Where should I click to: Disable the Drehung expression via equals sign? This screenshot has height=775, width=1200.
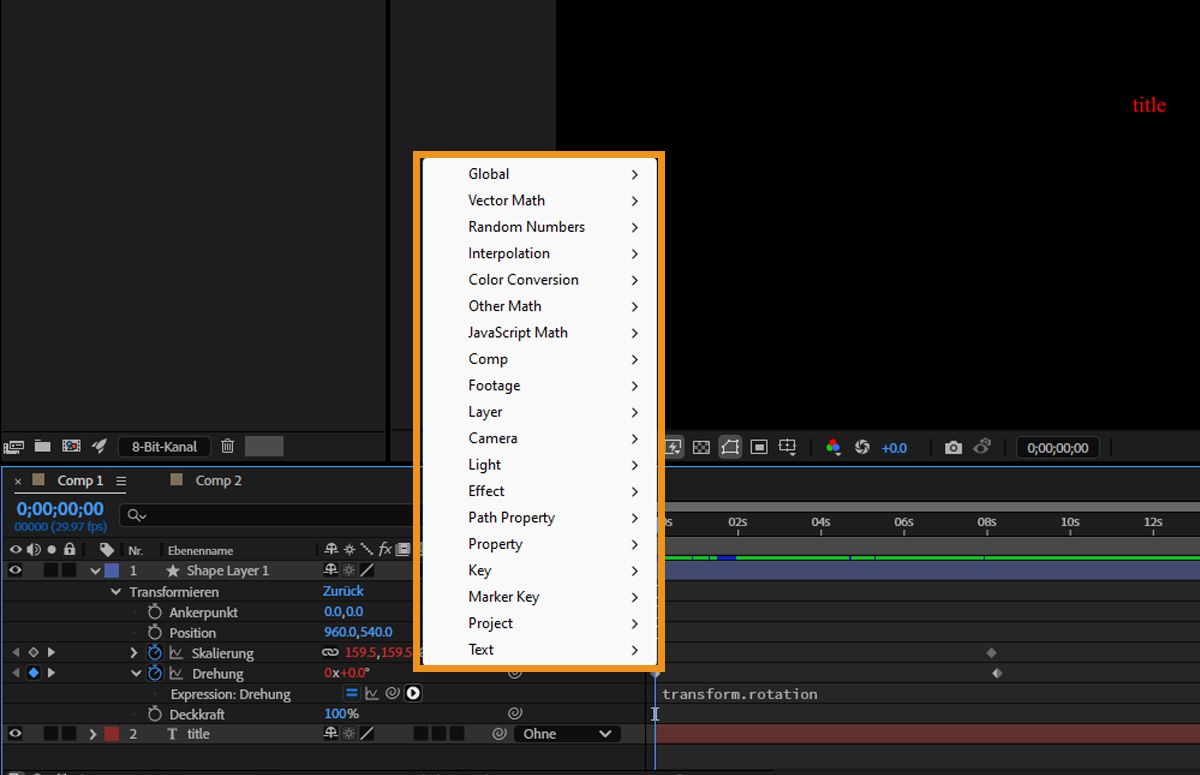coord(351,693)
